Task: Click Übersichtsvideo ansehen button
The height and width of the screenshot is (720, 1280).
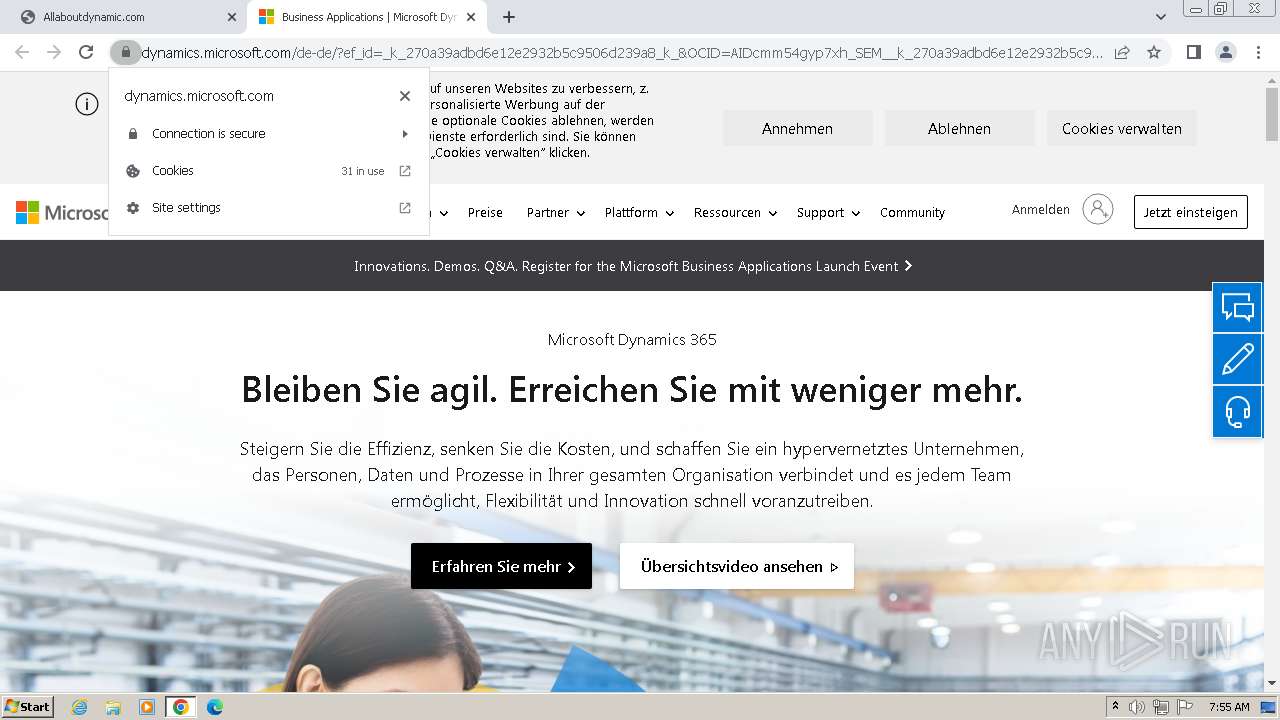Action: pos(737,566)
